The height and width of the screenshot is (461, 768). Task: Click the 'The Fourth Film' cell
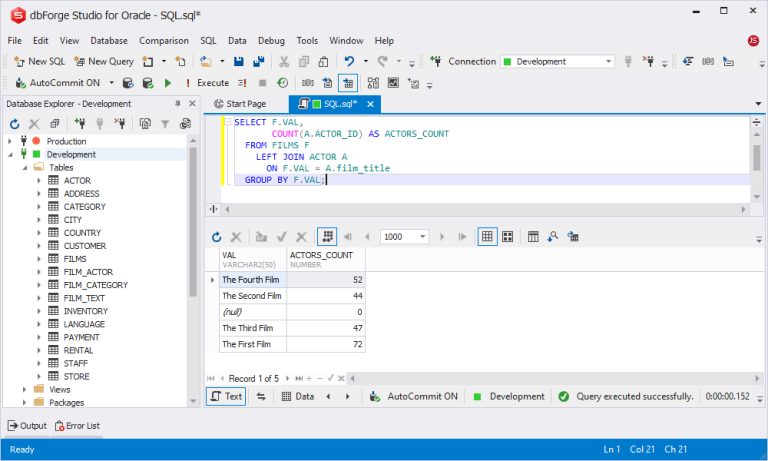[253, 280]
